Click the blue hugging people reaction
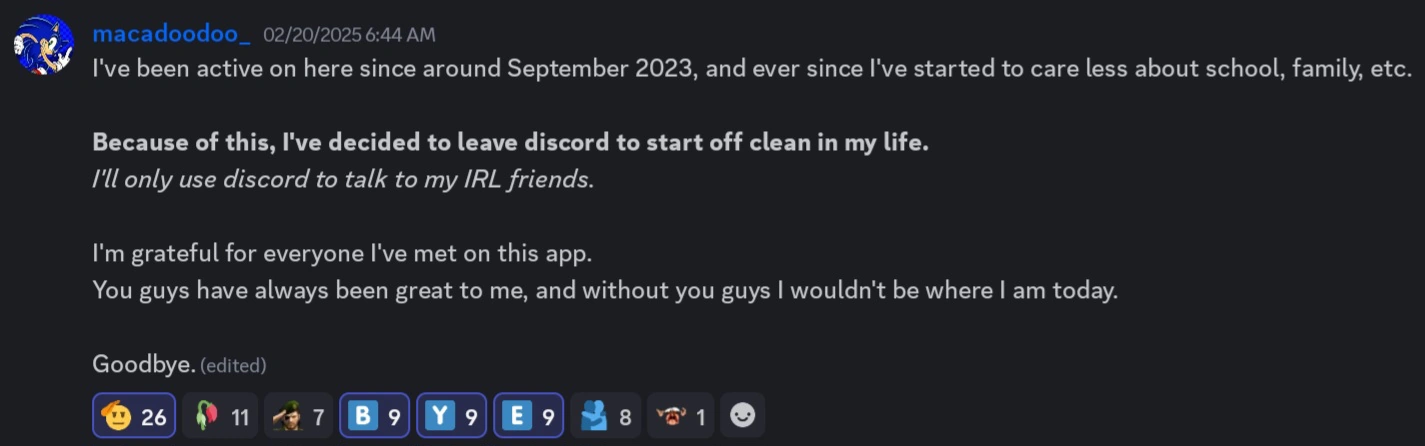This screenshot has width=1425, height=446. [x=606, y=416]
